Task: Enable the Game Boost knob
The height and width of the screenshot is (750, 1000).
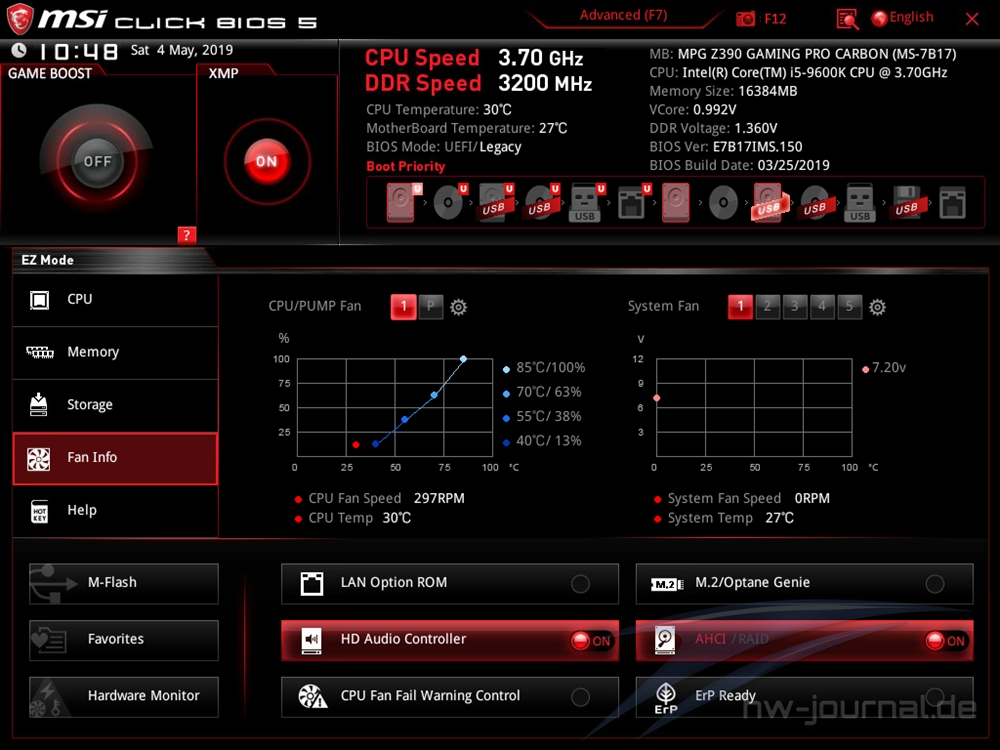Action: pyautogui.click(x=97, y=161)
